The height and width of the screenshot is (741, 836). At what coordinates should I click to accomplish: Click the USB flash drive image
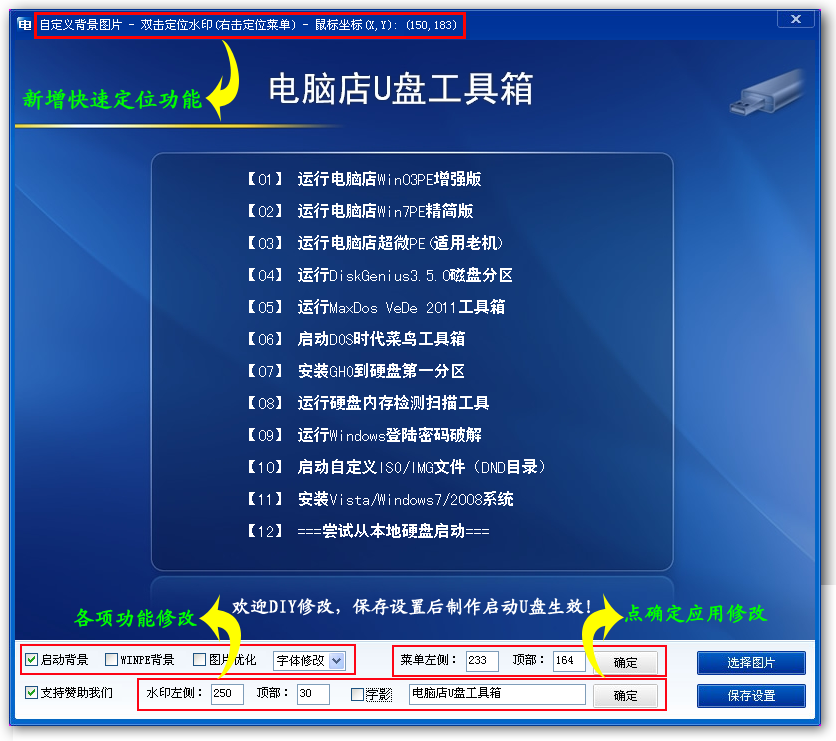768,92
